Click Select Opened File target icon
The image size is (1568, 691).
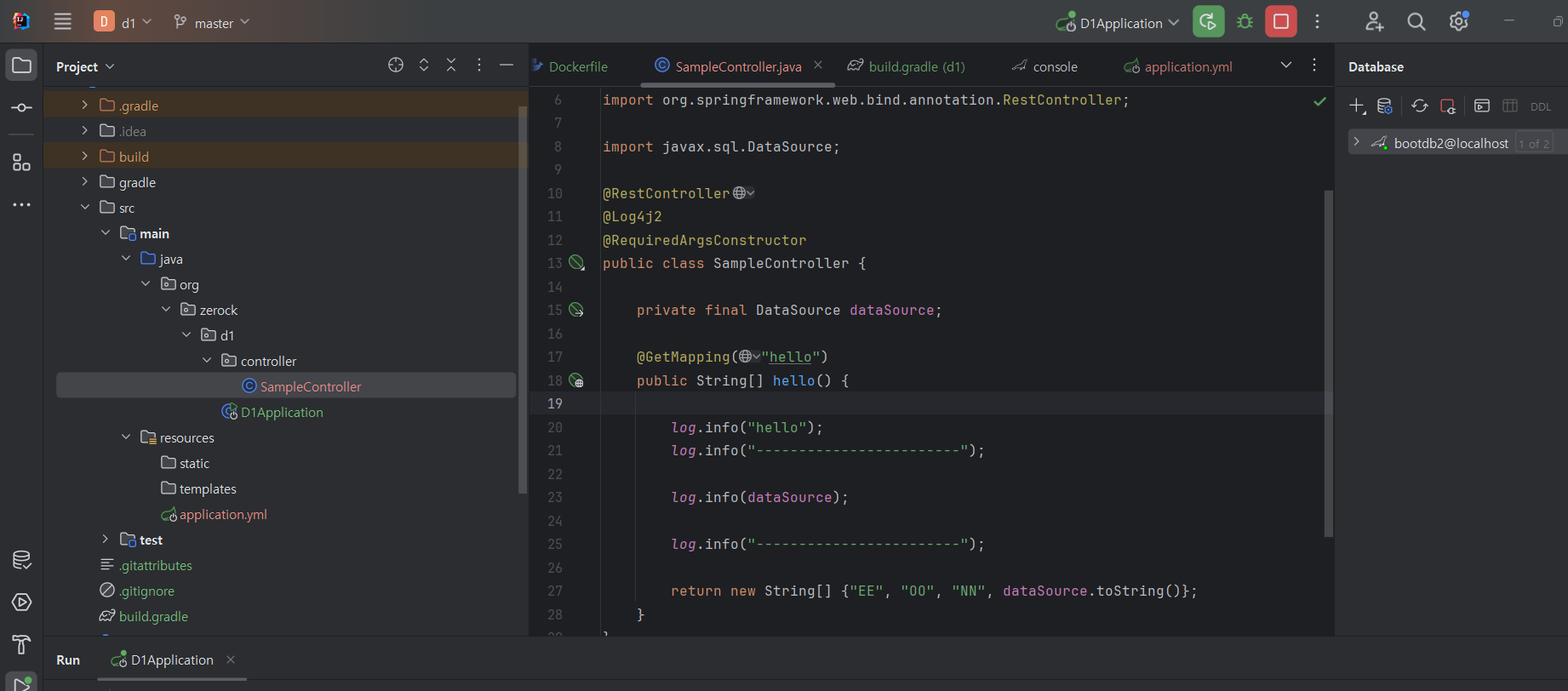coord(396,66)
